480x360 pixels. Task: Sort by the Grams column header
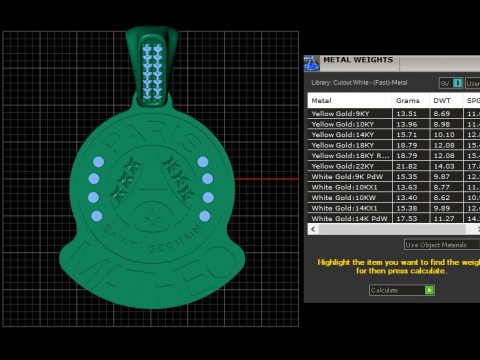411,101
